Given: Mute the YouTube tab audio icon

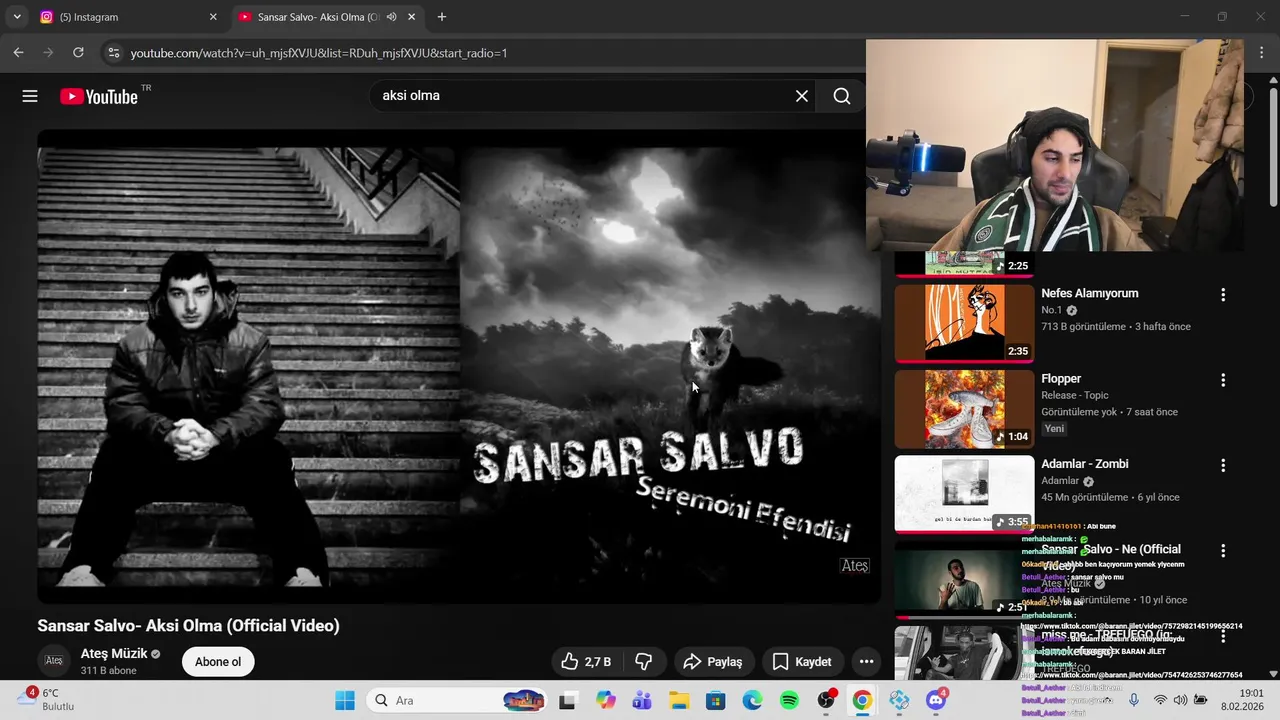Looking at the screenshot, I should point(392,17).
